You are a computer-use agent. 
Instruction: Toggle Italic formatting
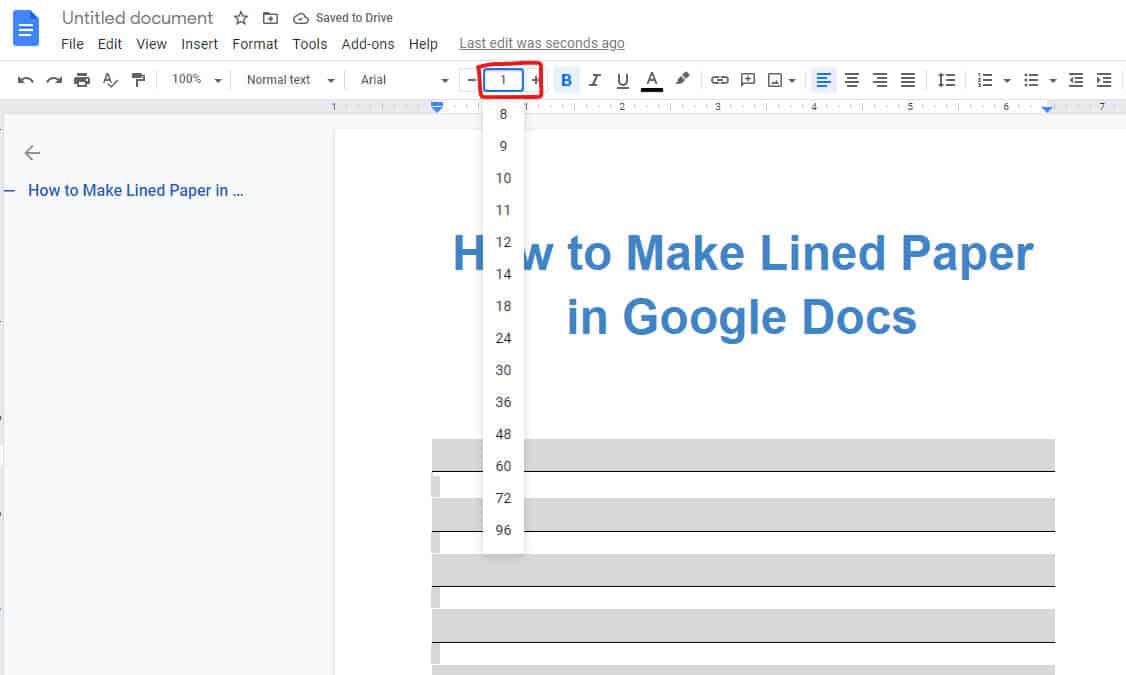click(x=595, y=80)
